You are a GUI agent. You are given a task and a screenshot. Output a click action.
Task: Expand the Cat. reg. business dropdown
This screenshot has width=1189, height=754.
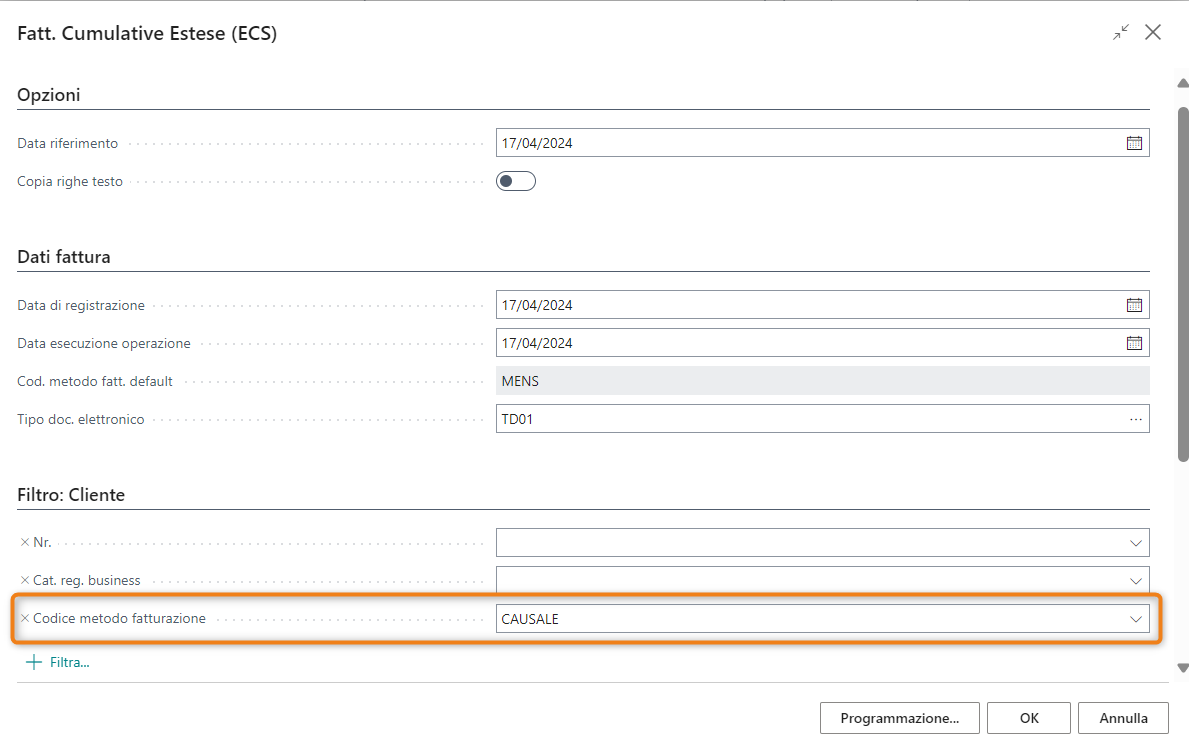pos(1135,581)
